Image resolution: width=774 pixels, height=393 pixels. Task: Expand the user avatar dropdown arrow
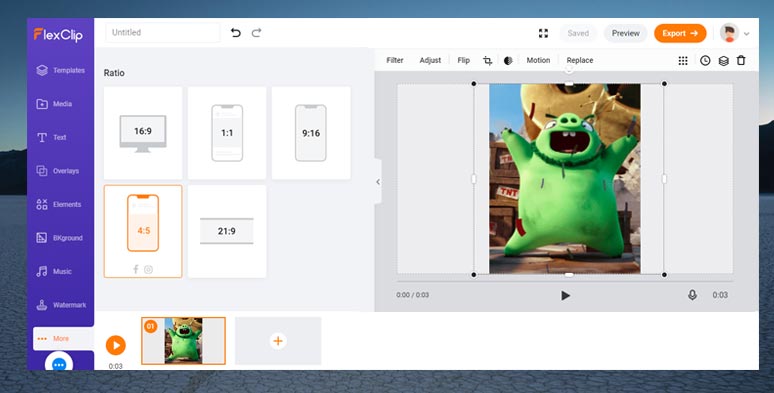(746, 34)
